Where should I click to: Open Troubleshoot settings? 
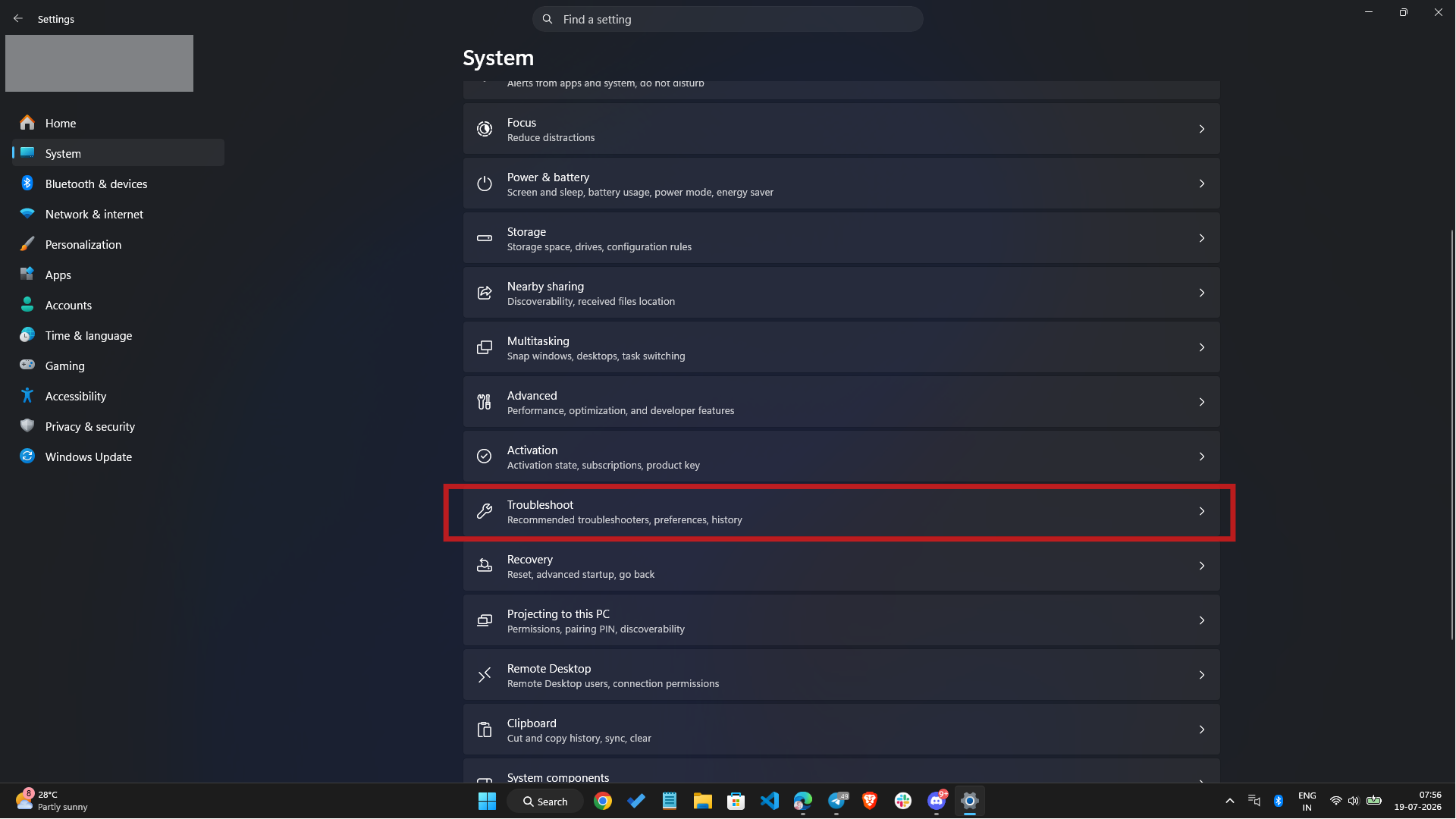click(x=841, y=511)
